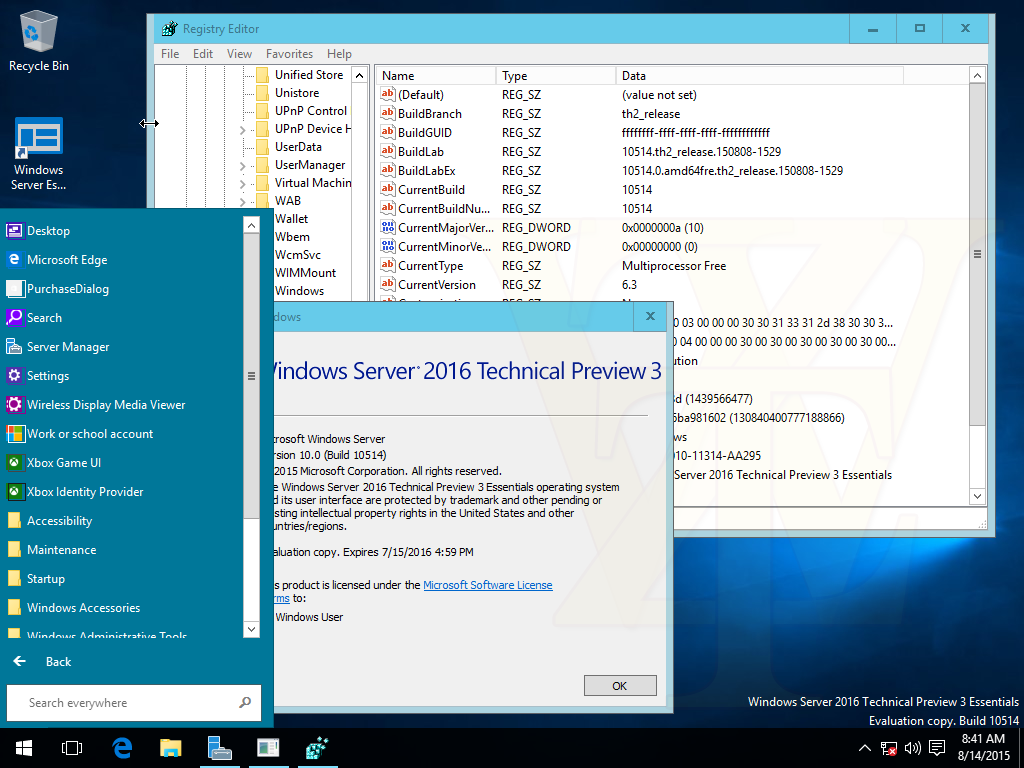The width and height of the screenshot is (1024, 768).
Task: Click the search magnifier in Start menu
Action: (245, 703)
